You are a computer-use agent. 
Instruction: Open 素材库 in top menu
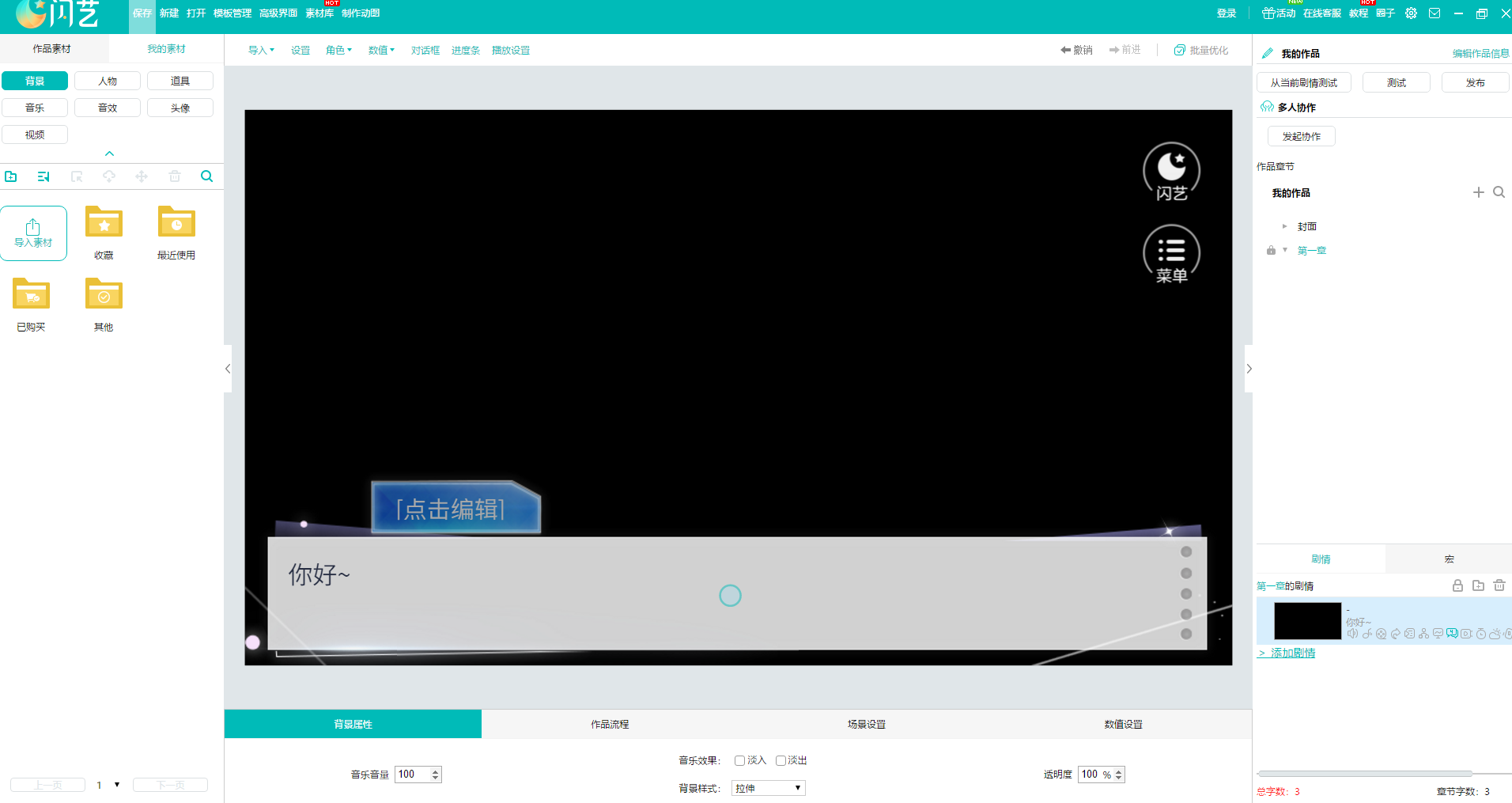click(319, 13)
